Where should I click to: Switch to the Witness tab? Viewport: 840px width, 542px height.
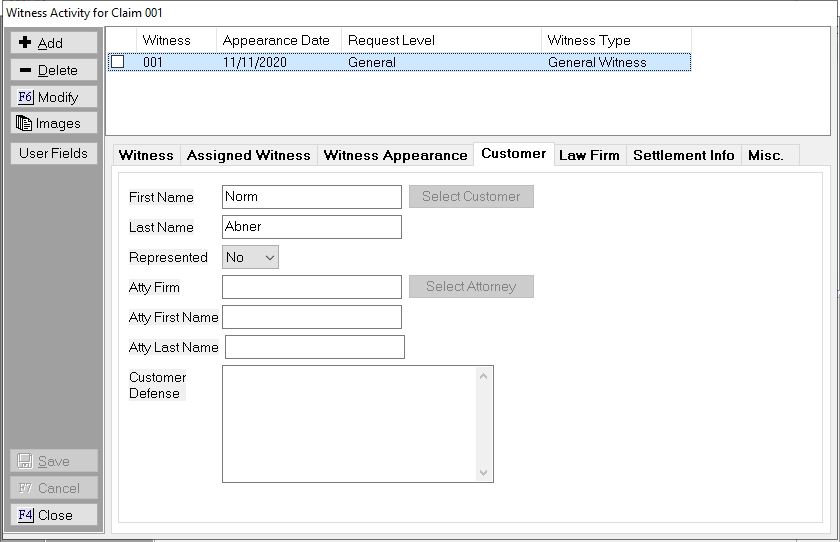pyautogui.click(x=146, y=155)
